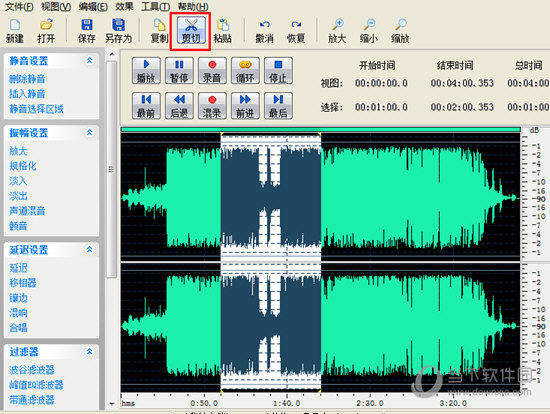Image resolution: width=550 pixels, height=414 pixels.
Task: Click the 另存为 save-as icon
Action: pos(119,31)
